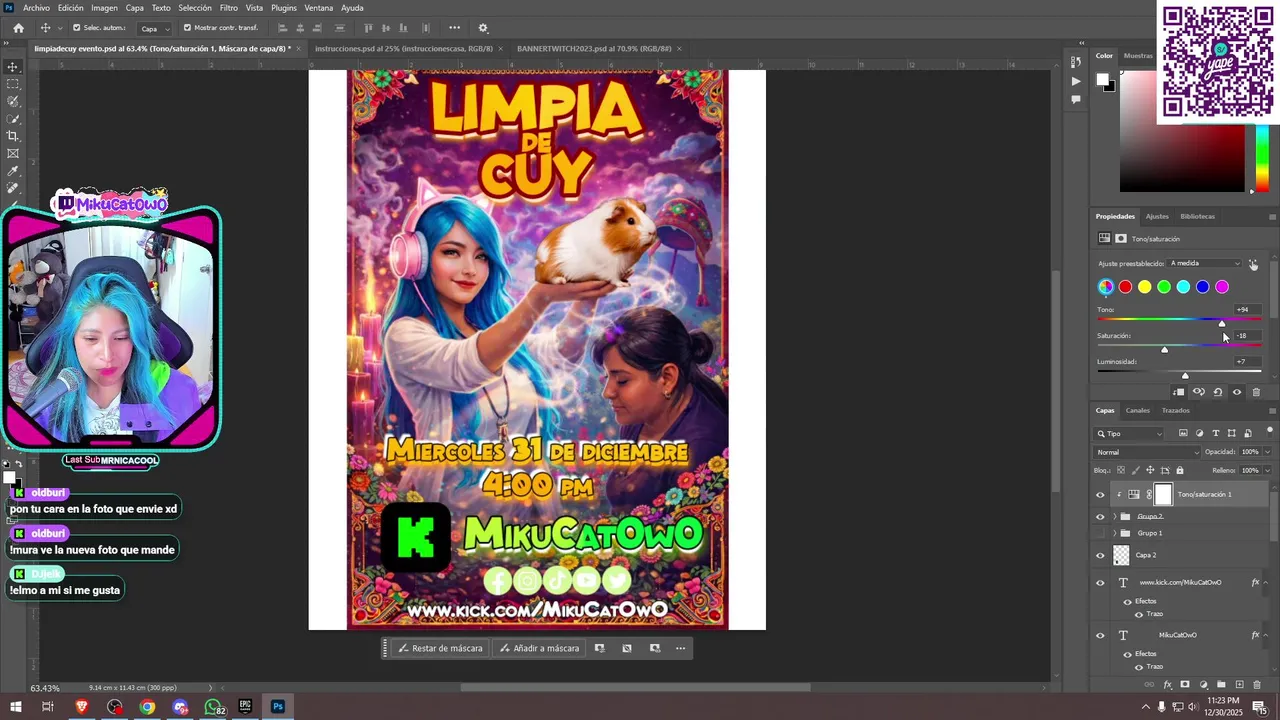Open the Filtro menu
This screenshot has width=1280, height=720.
pyautogui.click(x=229, y=8)
